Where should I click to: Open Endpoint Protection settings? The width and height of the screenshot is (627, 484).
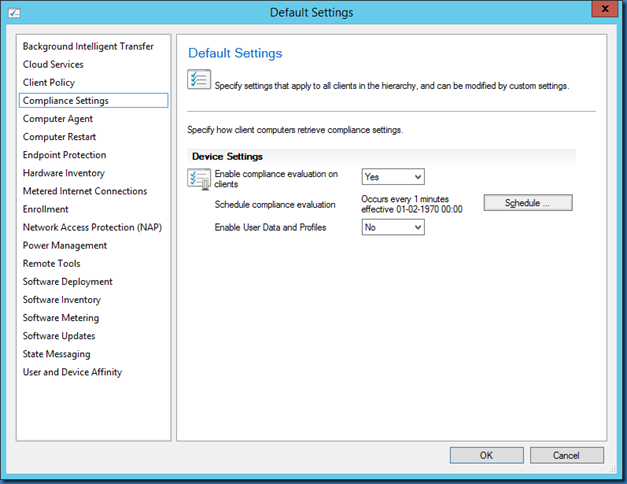pos(64,155)
